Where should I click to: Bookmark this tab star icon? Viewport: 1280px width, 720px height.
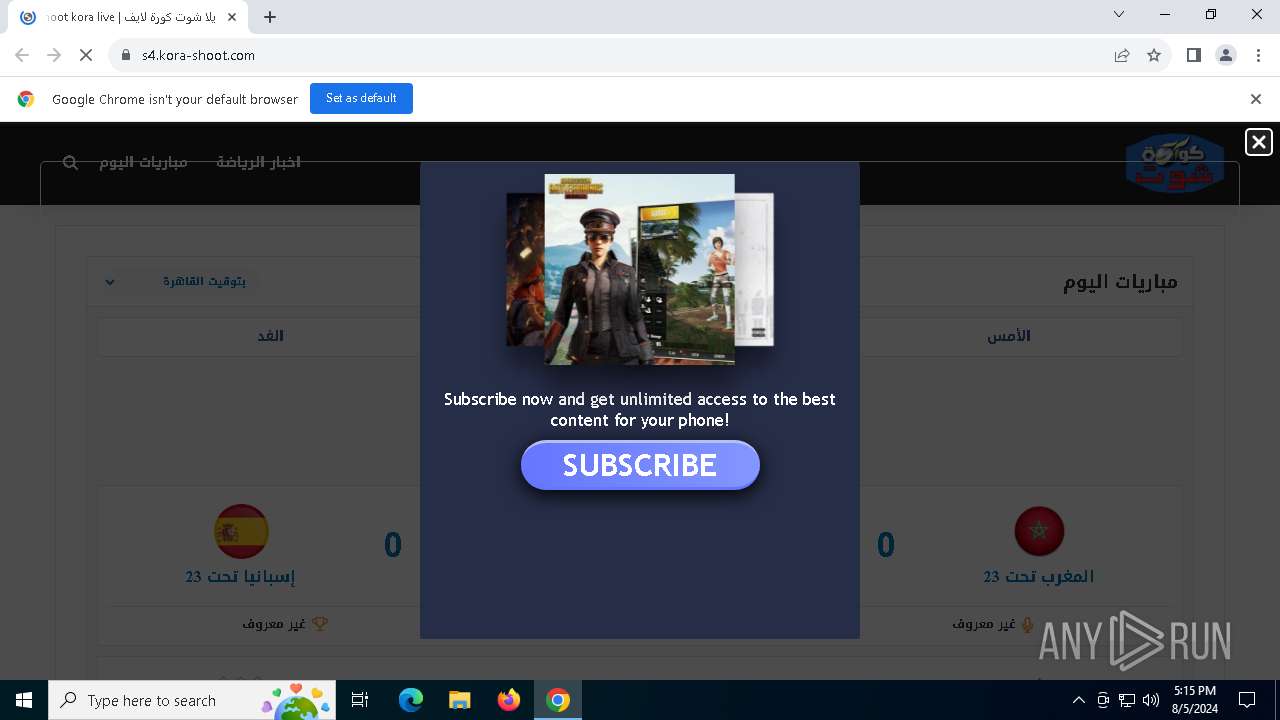coord(1154,55)
